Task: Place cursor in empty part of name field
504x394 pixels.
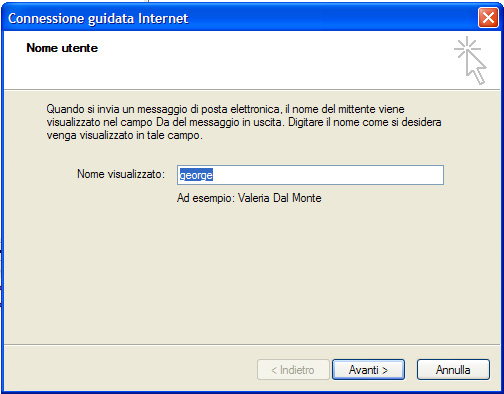Action: click(x=327, y=175)
